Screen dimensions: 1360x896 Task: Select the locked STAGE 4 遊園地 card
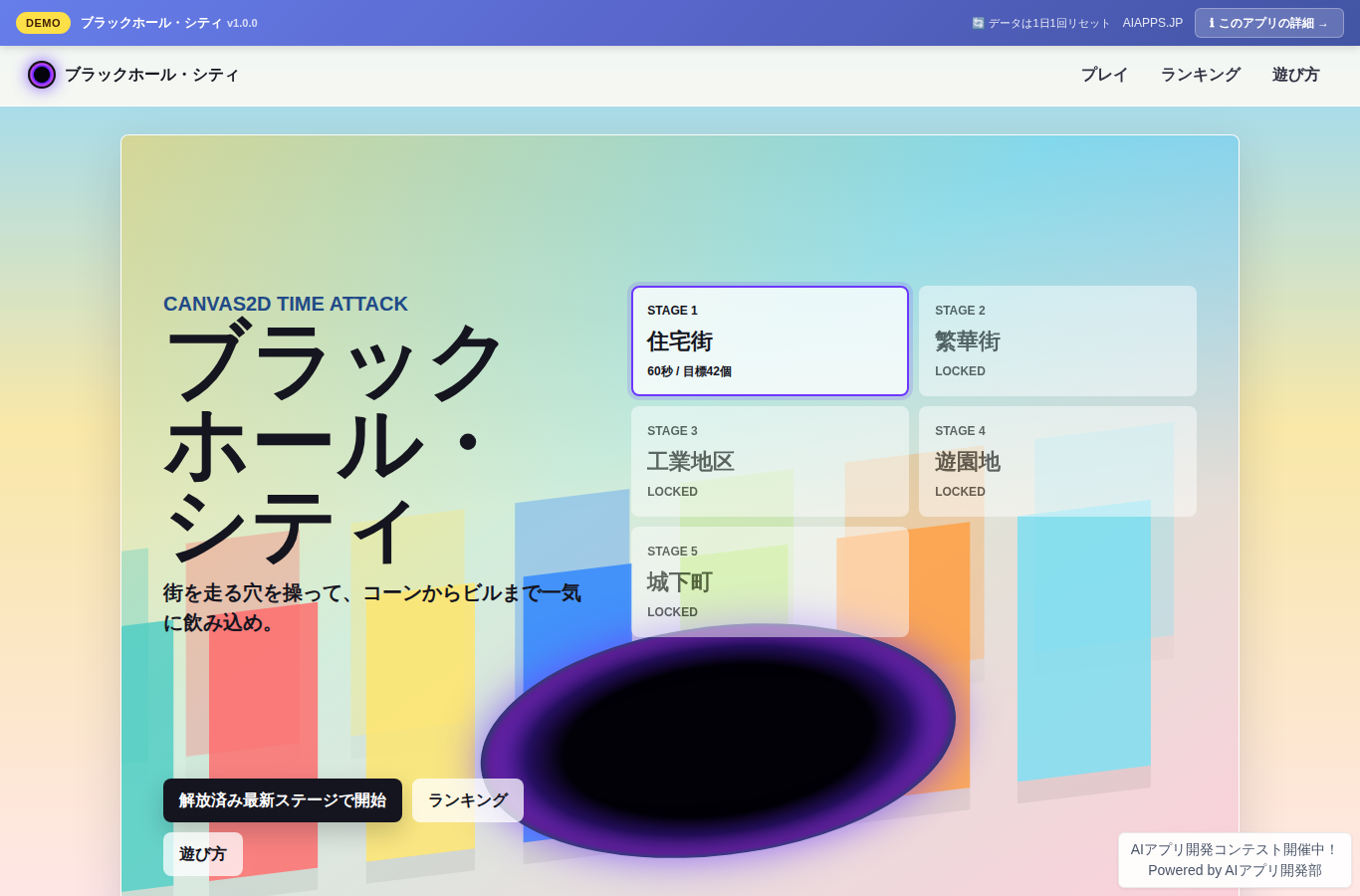[x=1057, y=461]
